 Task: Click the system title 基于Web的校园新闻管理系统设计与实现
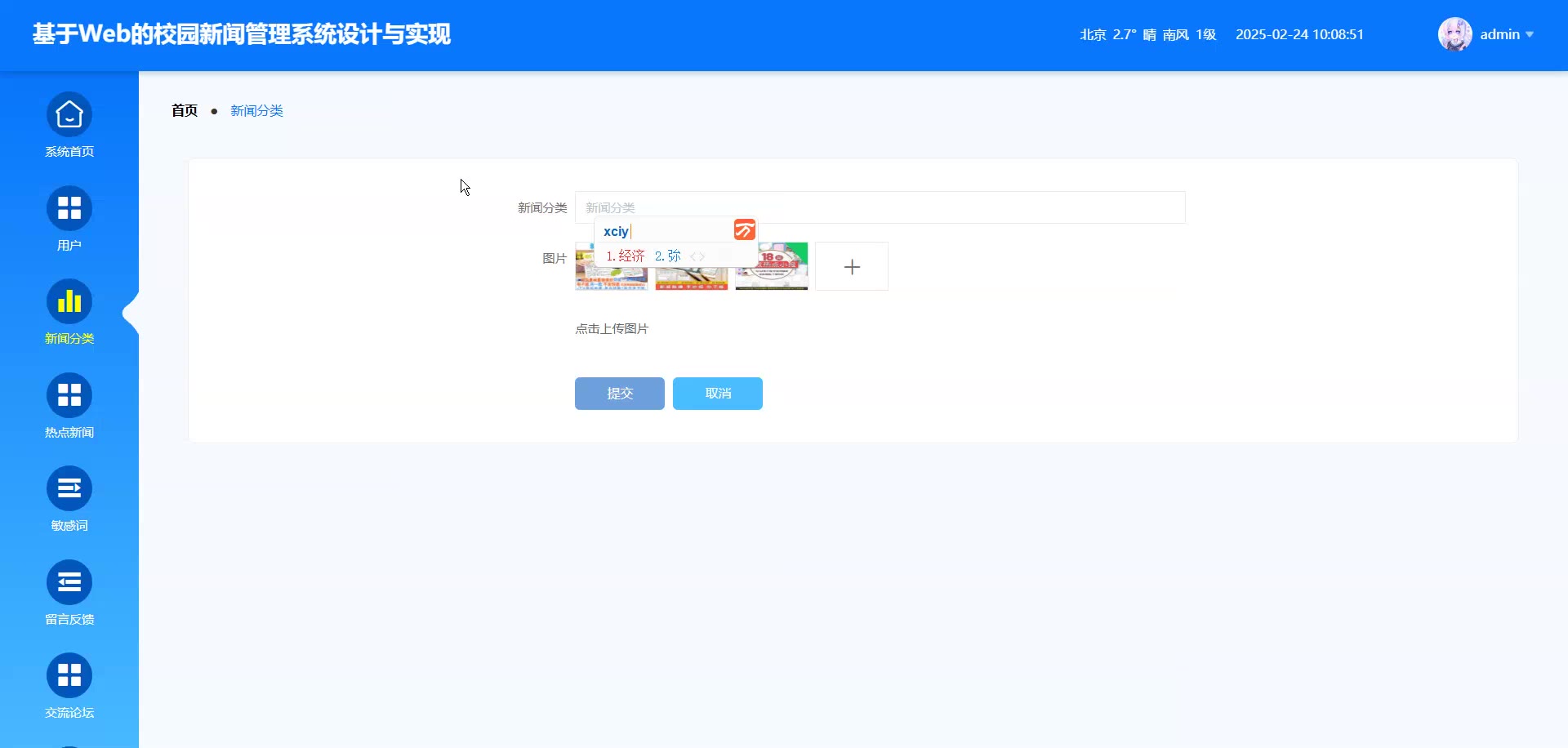(242, 34)
